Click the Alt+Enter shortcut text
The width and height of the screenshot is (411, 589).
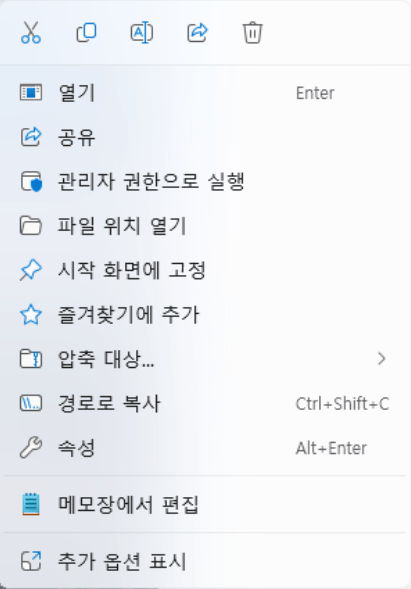click(x=331, y=448)
